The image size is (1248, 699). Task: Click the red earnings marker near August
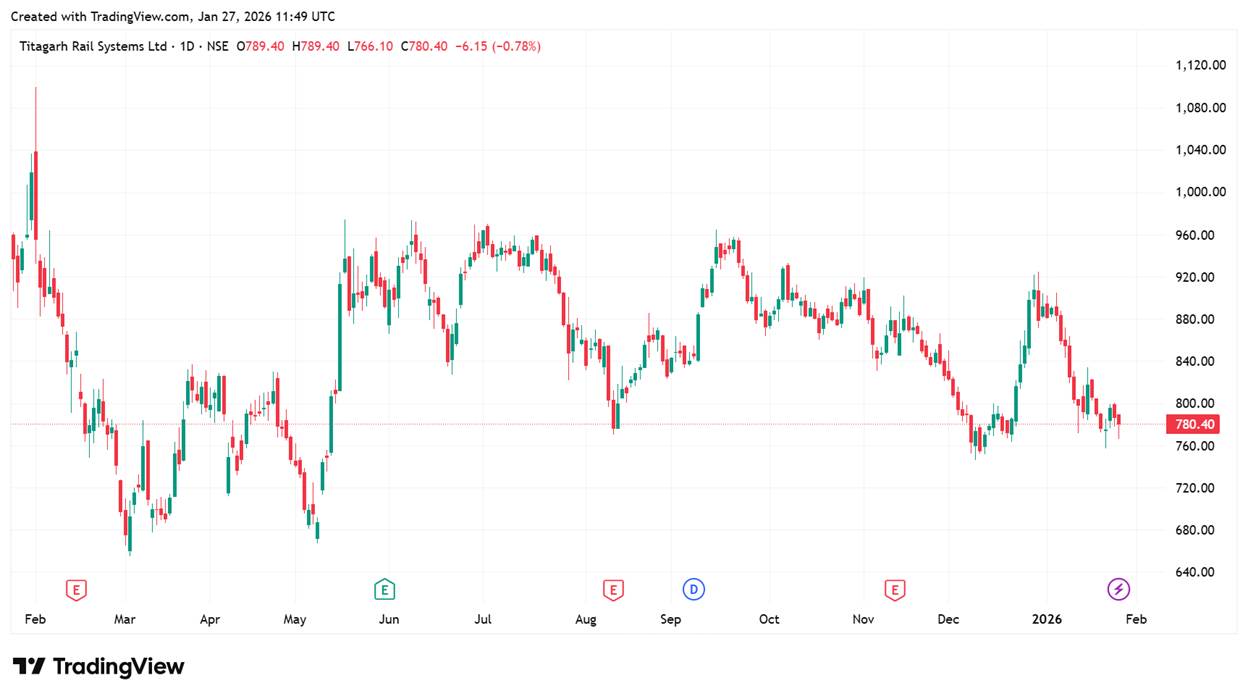pos(613,590)
